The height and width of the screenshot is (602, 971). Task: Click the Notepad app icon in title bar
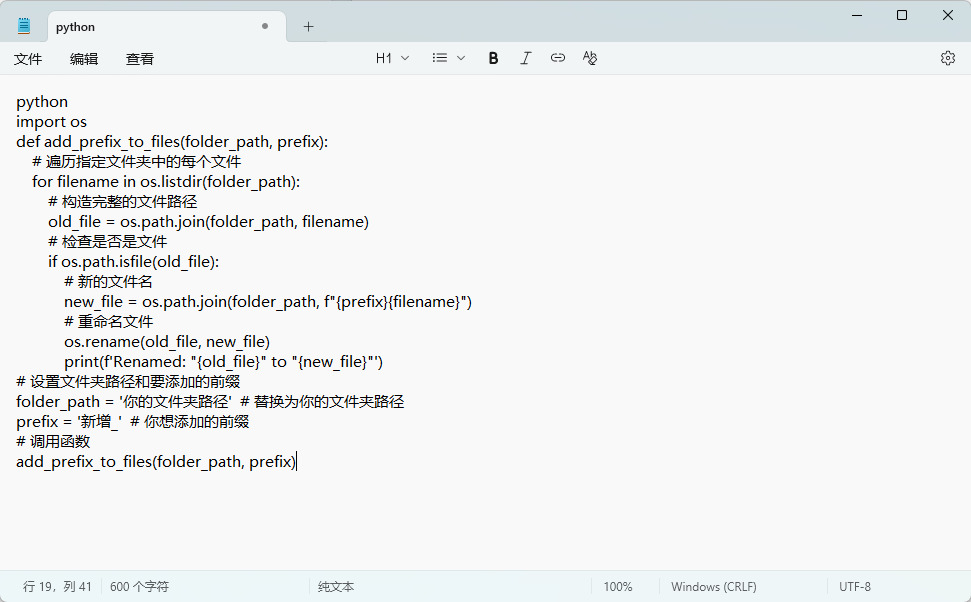24,26
